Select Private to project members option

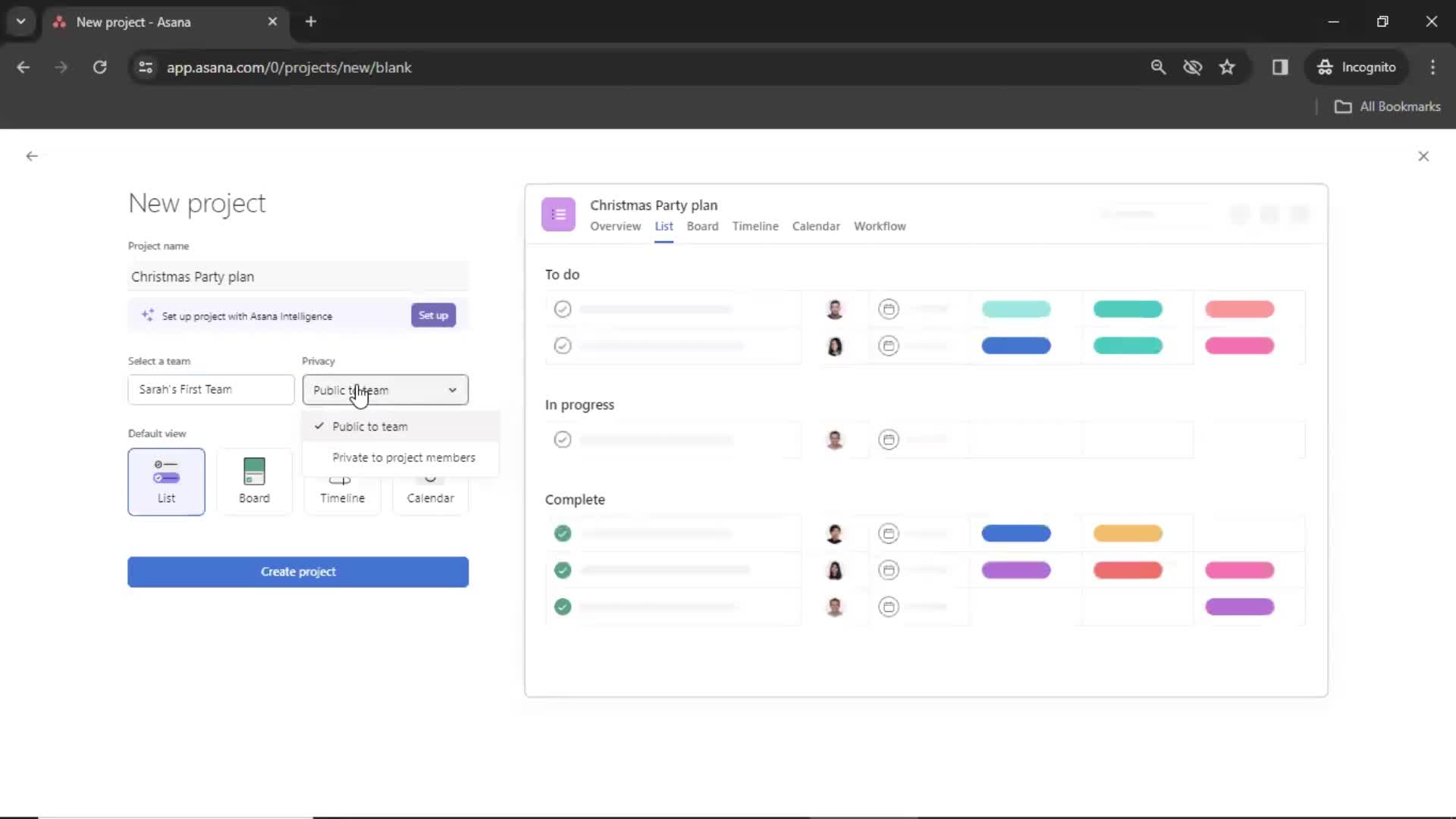click(x=403, y=457)
